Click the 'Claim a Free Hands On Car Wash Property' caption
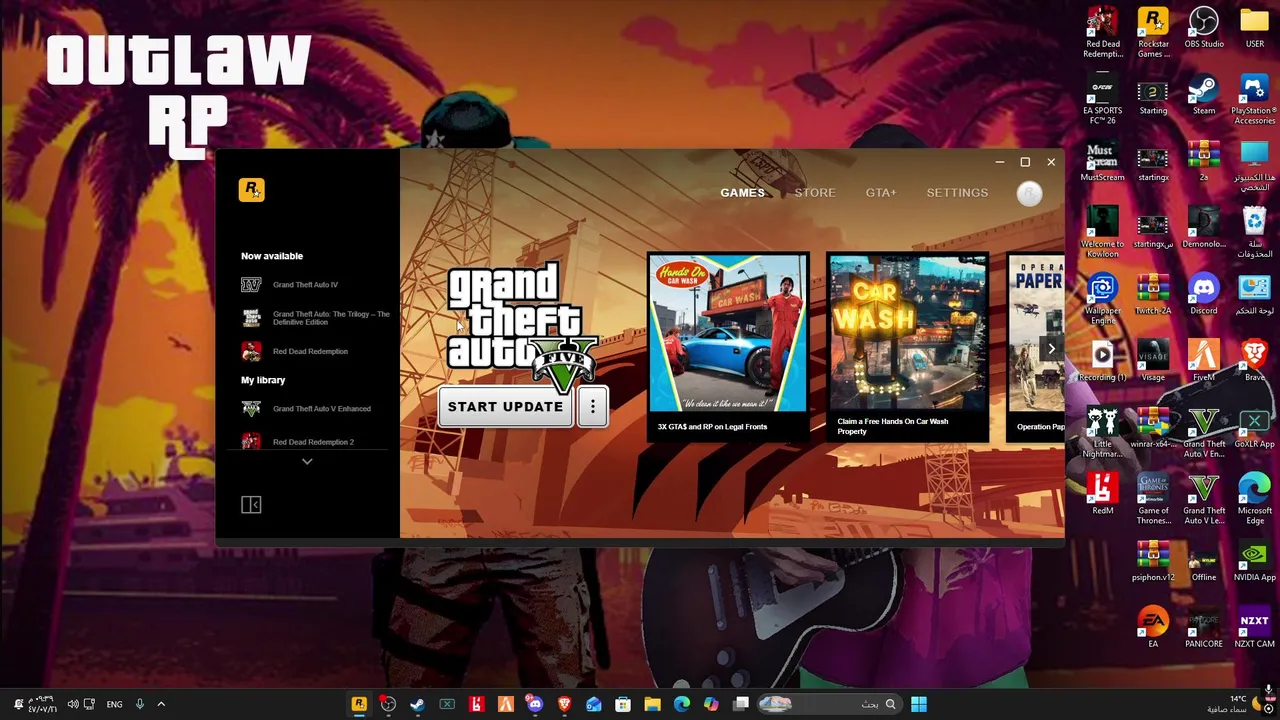Screen dimensions: 1280x720 (x=892, y=426)
